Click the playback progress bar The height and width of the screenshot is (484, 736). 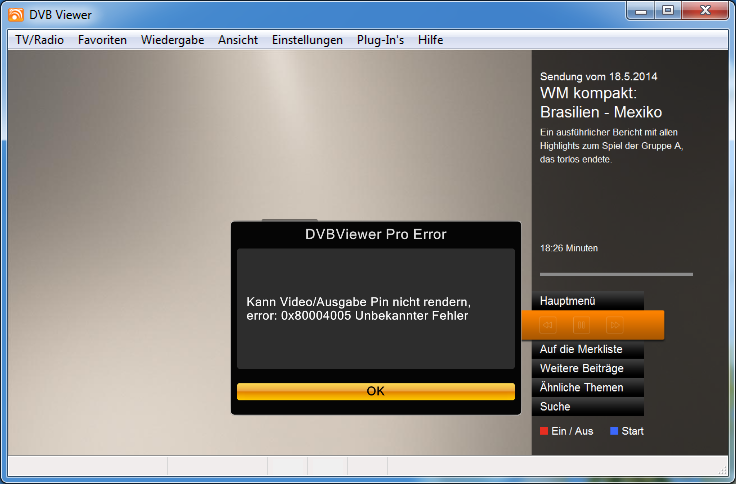616,274
